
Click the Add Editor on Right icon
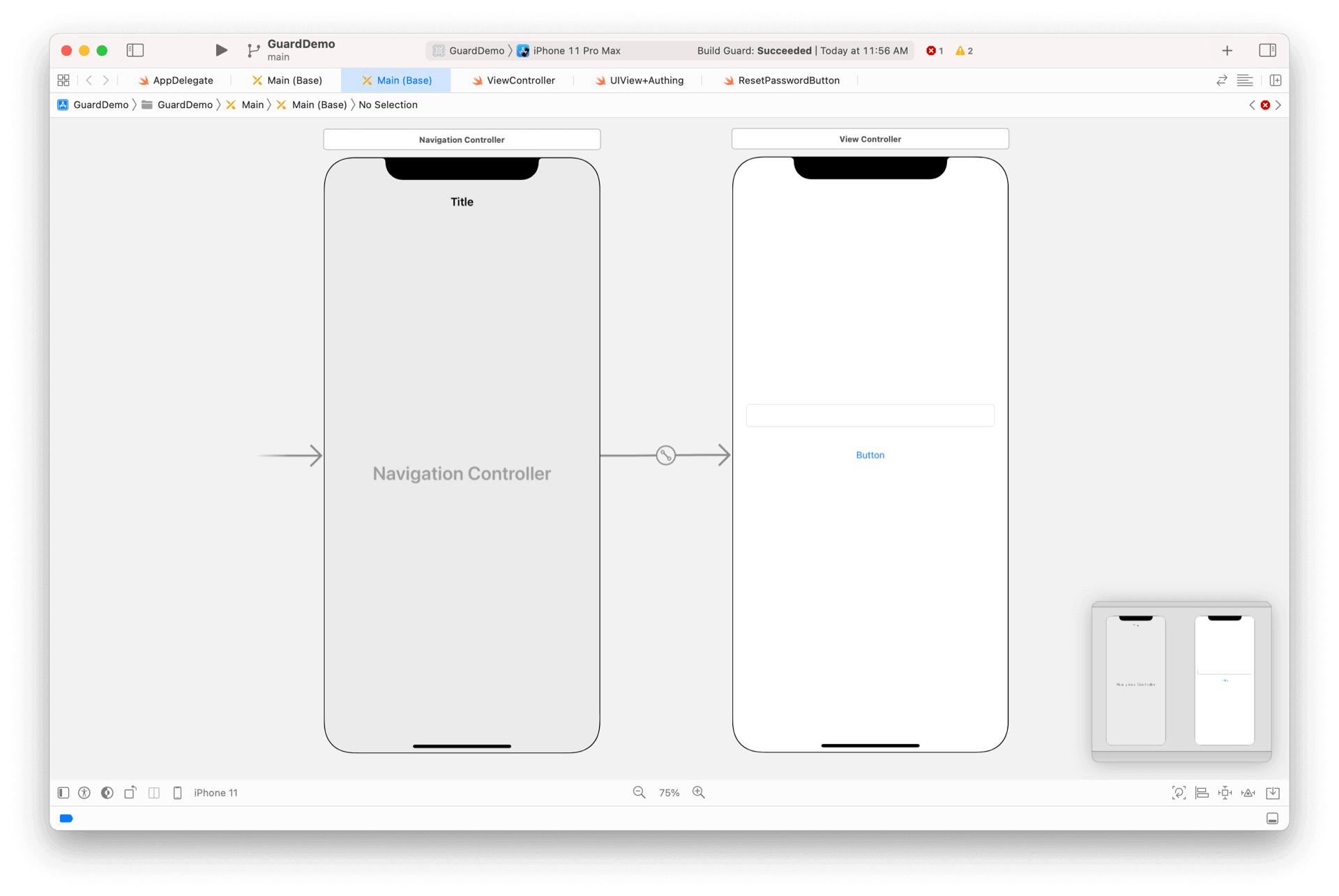(1276, 80)
